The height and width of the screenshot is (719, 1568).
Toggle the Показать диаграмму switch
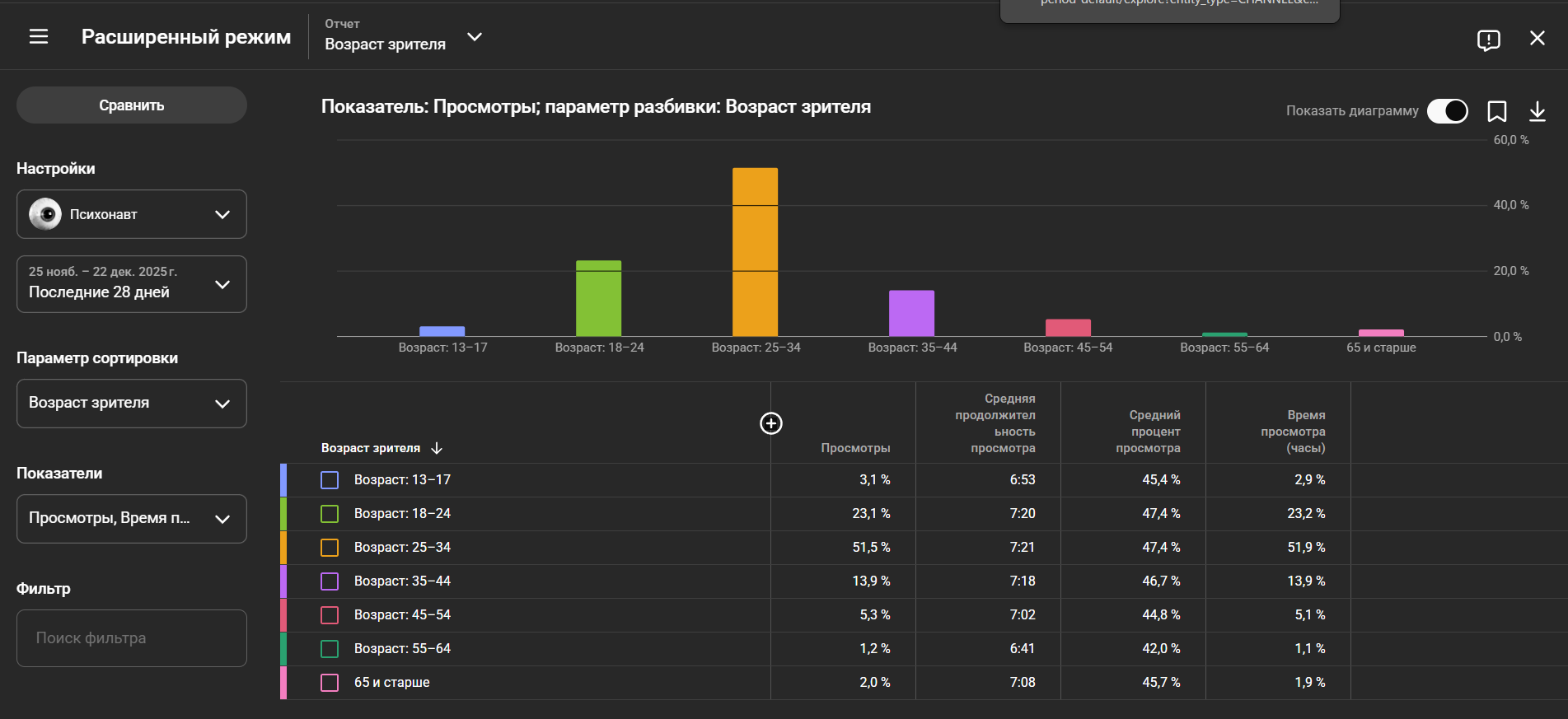pos(1447,111)
